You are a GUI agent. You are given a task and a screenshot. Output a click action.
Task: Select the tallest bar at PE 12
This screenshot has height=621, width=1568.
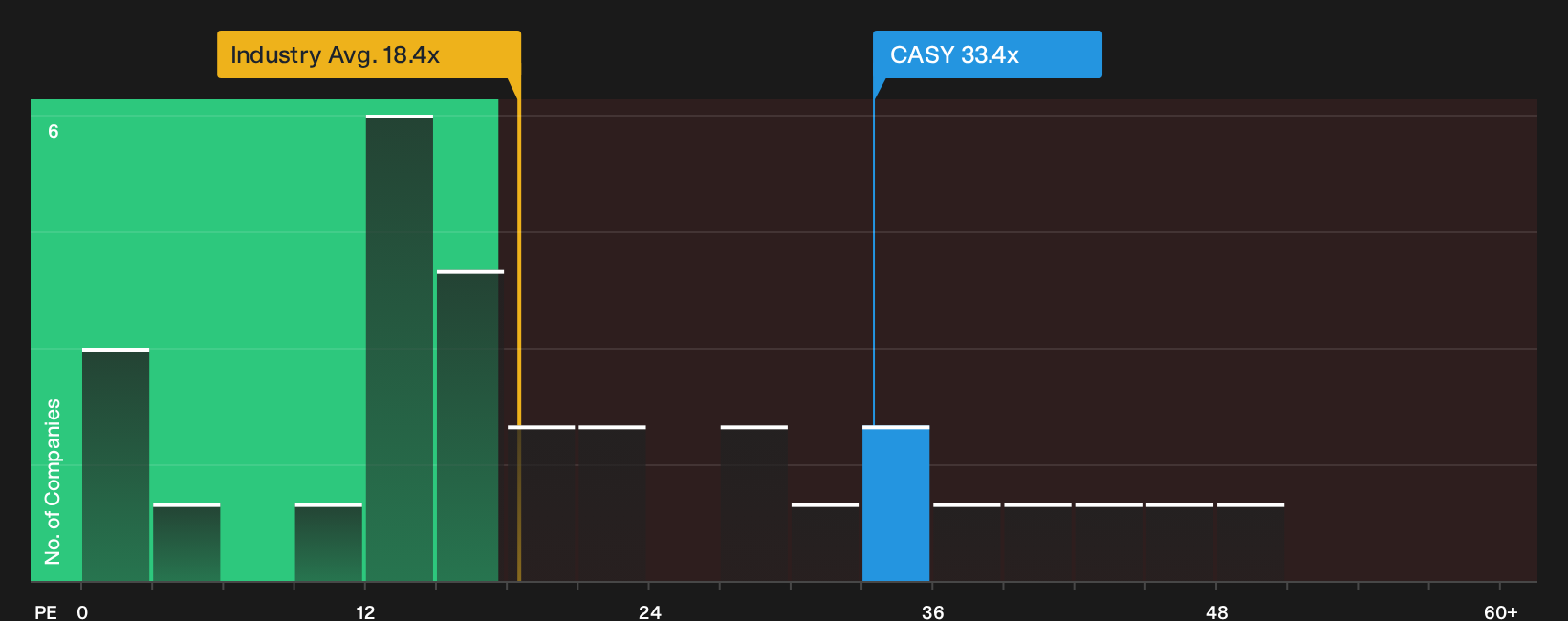[400, 348]
